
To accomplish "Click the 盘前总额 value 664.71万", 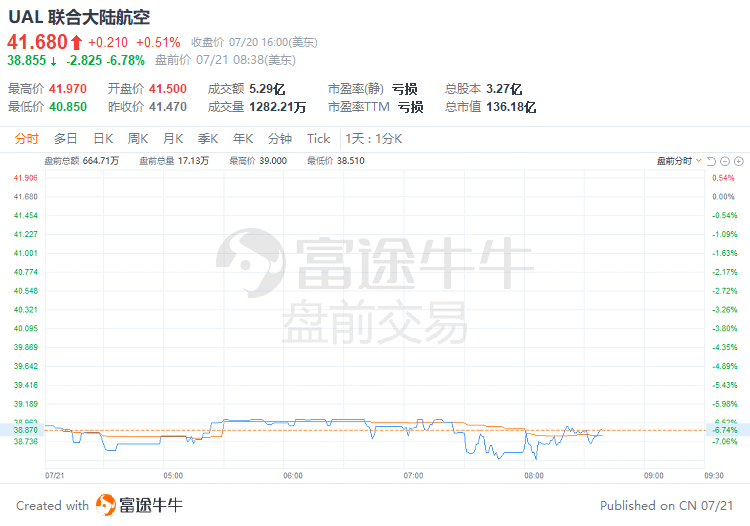I will coord(101,161).
